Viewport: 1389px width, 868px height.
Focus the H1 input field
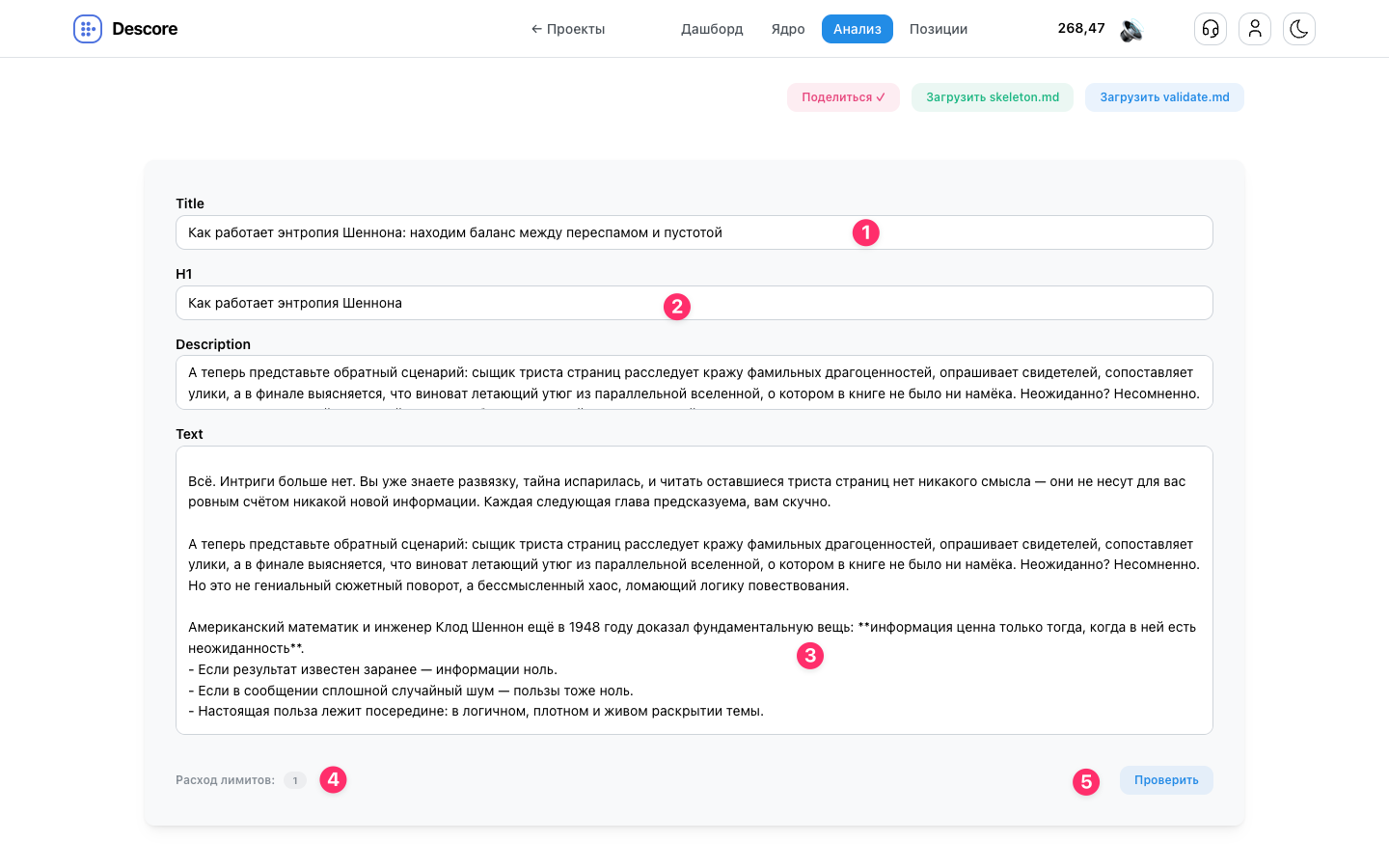694,303
